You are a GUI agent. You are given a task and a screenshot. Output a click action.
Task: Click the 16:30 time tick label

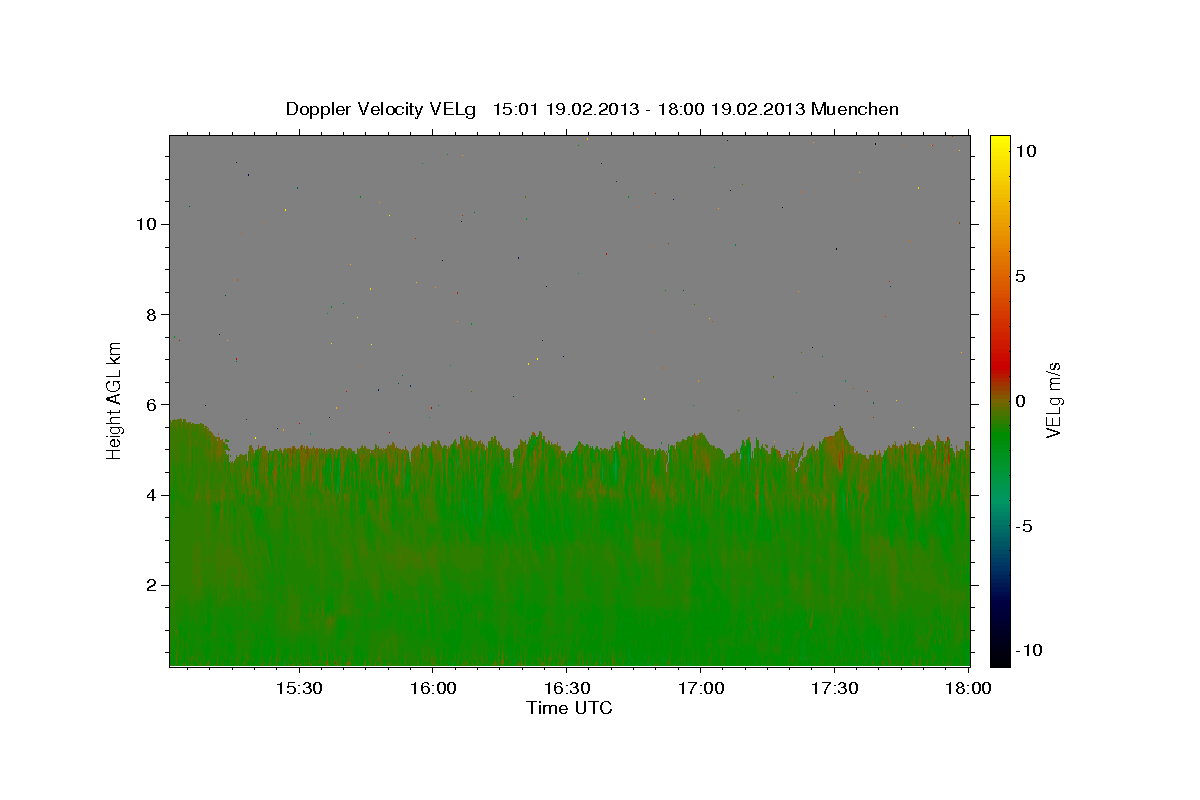click(567, 689)
